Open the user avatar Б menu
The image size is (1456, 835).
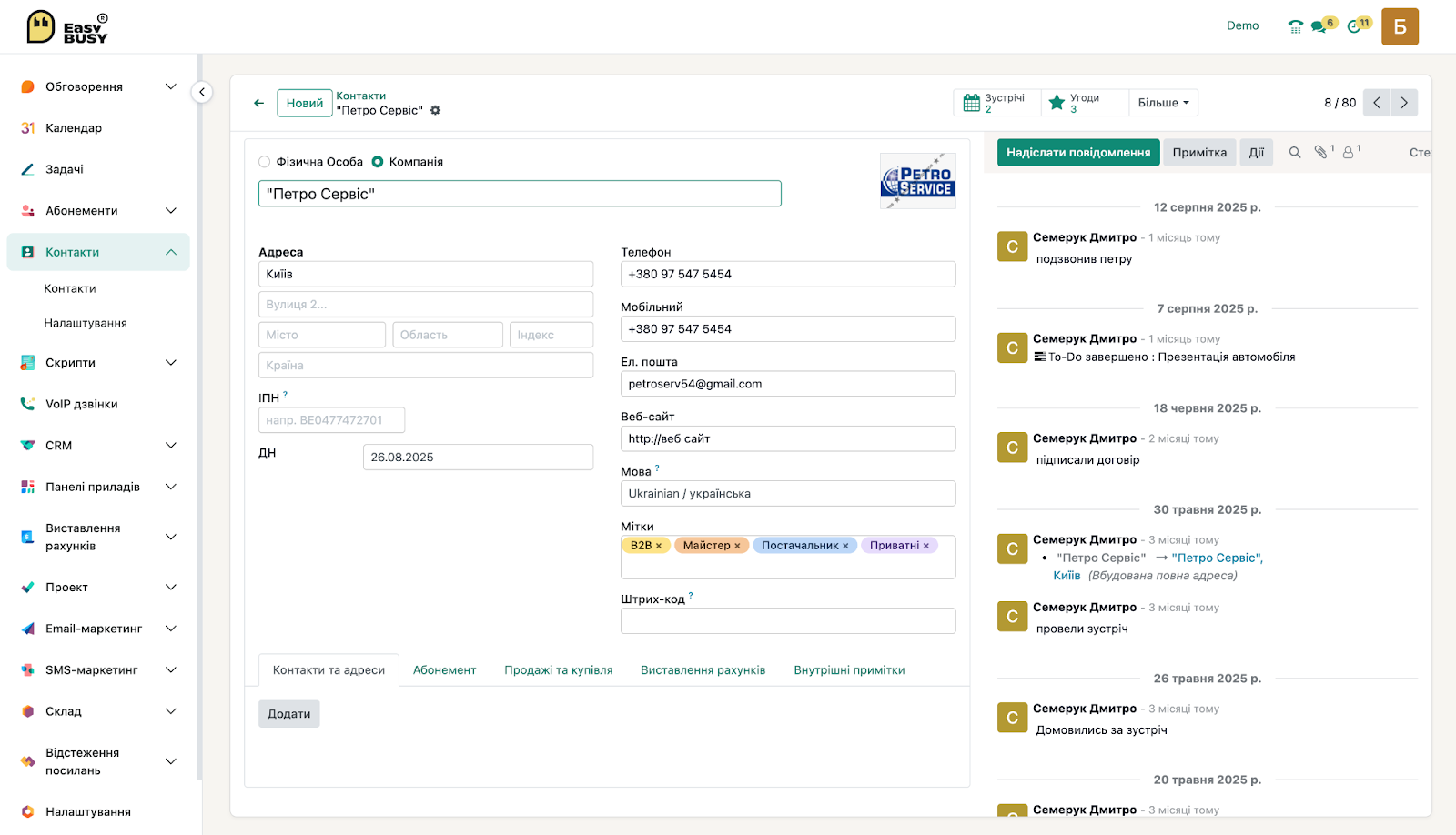click(1400, 26)
